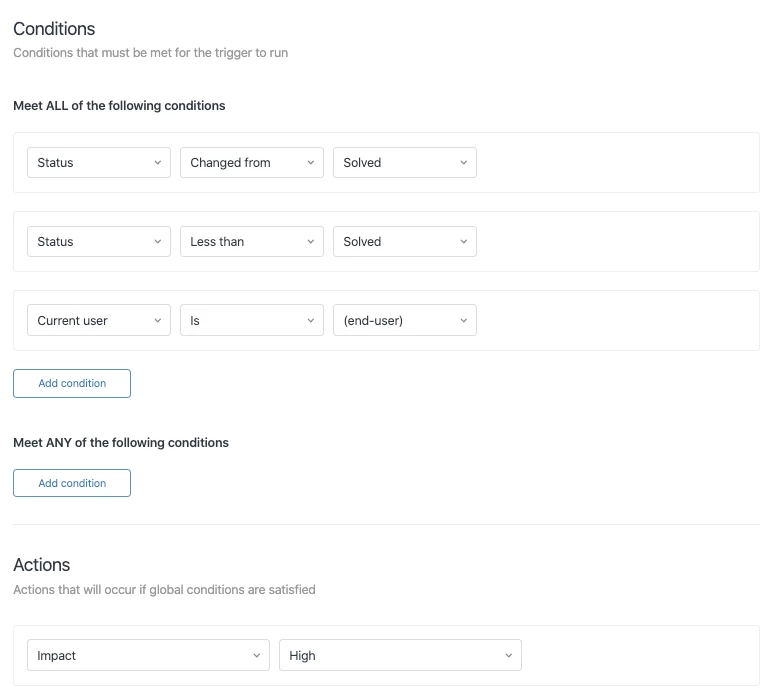This screenshot has width=773, height=697.
Task: Click 'Add condition' under Meet ALL conditions
Action: tap(72, 384)
